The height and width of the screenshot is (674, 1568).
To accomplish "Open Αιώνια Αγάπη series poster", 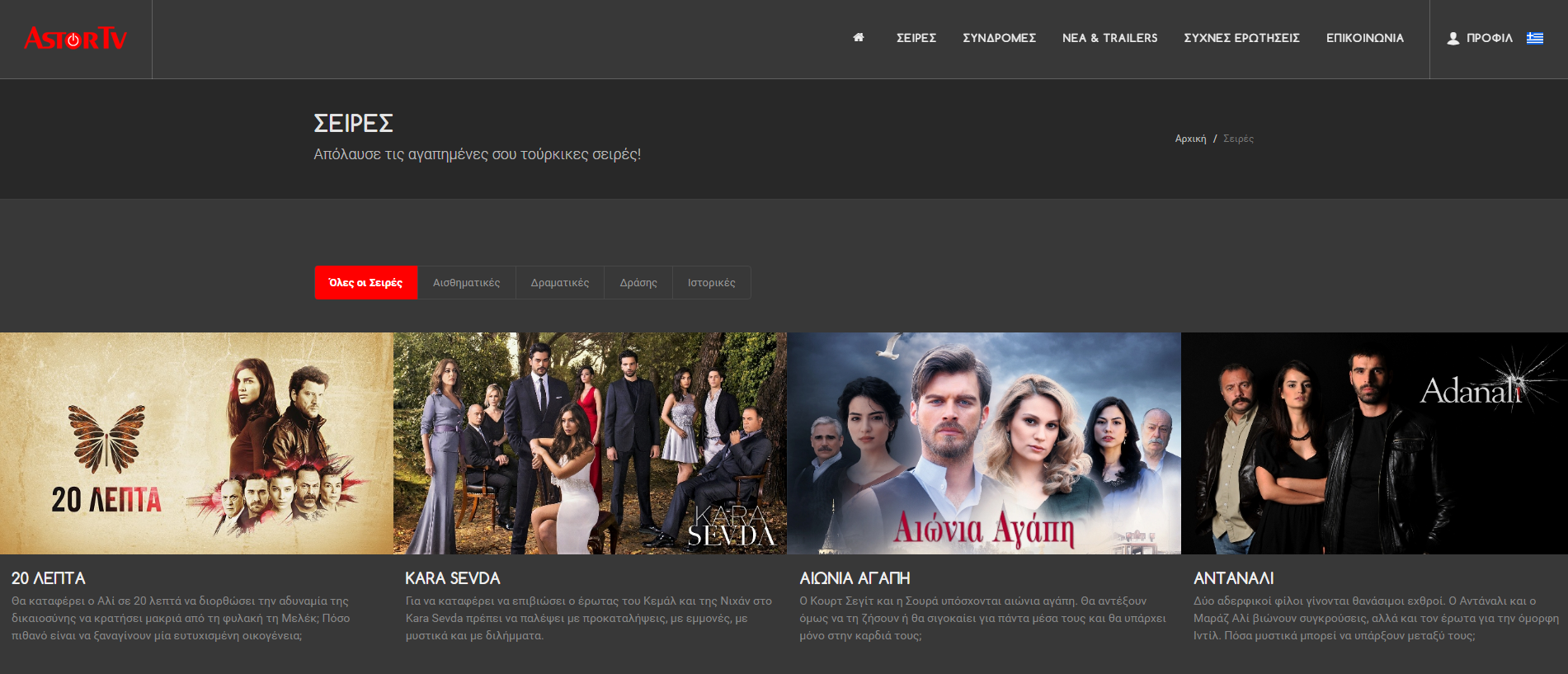I will [984, 443].
